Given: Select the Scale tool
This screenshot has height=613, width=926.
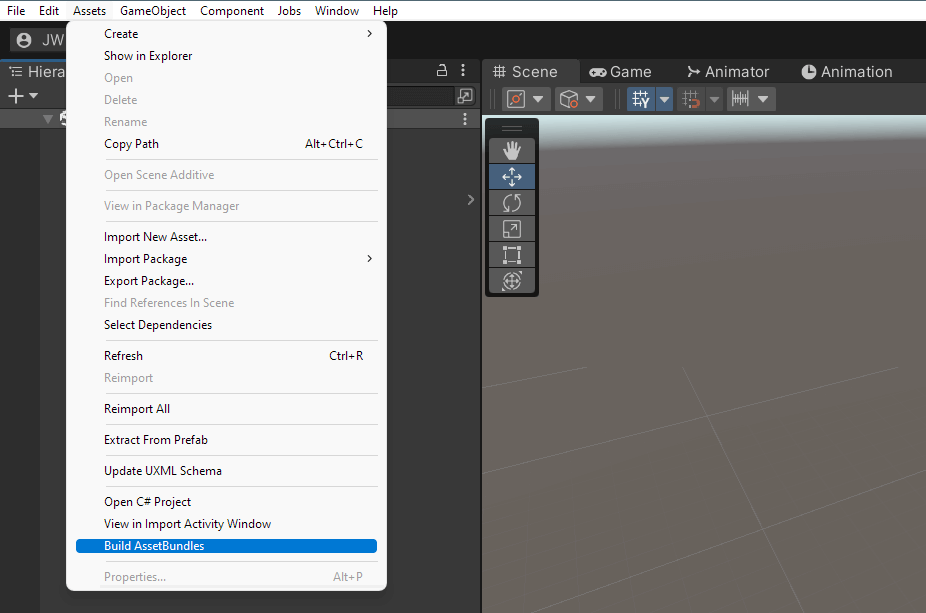Looking at the screenshot, I should [511, 229].
